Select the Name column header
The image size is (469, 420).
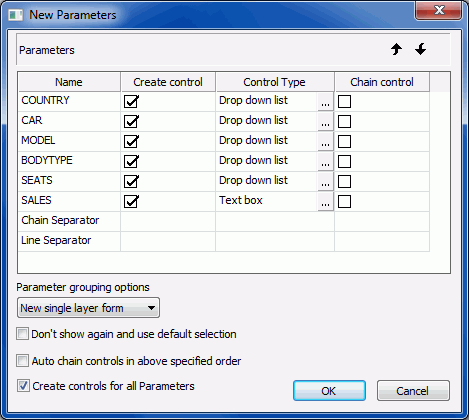click(69, 82)
